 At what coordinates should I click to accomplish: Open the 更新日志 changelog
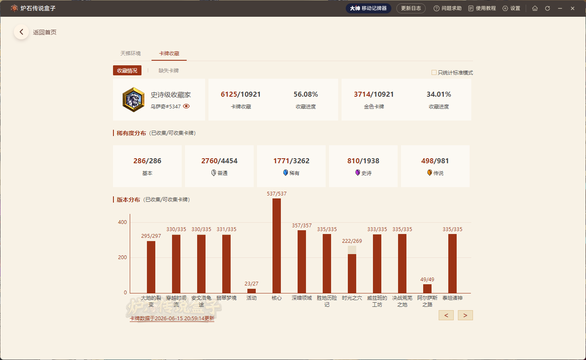(x=411, y=8)
